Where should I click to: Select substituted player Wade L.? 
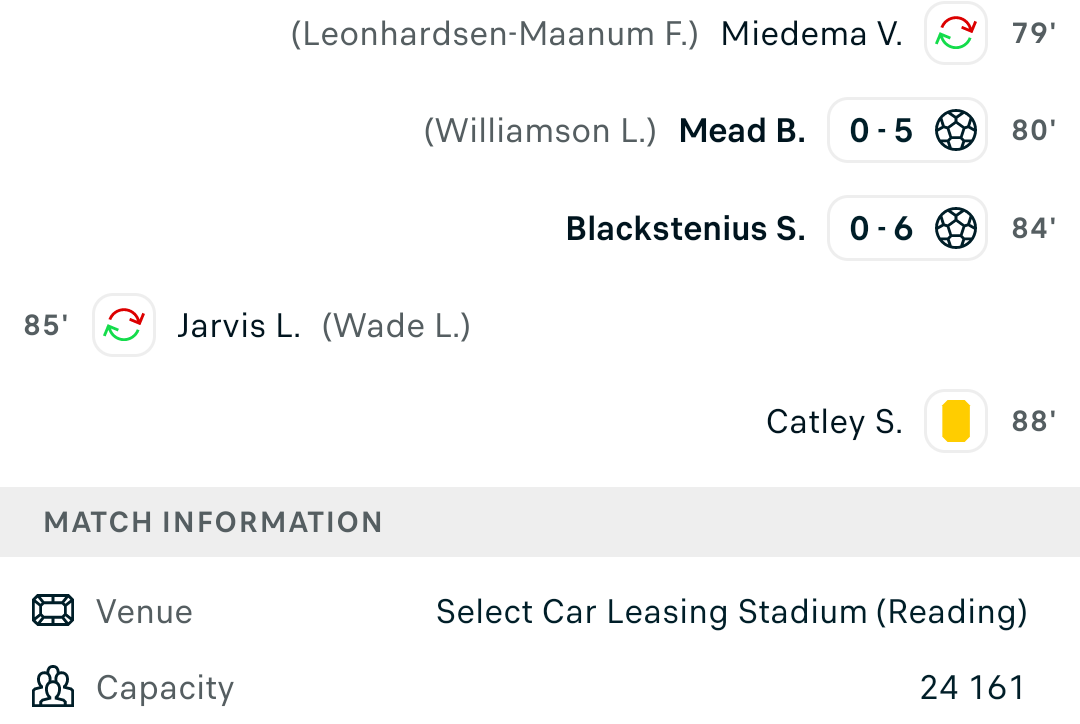(396, 326)
